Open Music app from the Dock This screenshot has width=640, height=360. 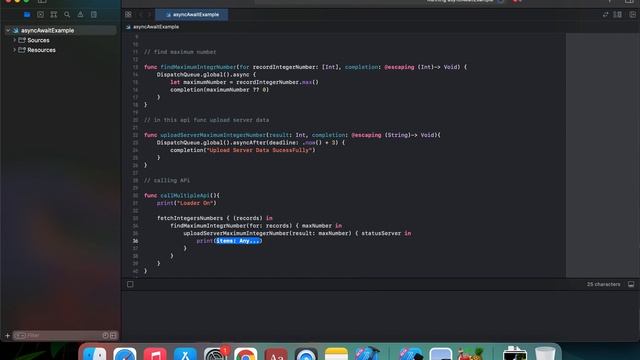(x=155, y=354)
